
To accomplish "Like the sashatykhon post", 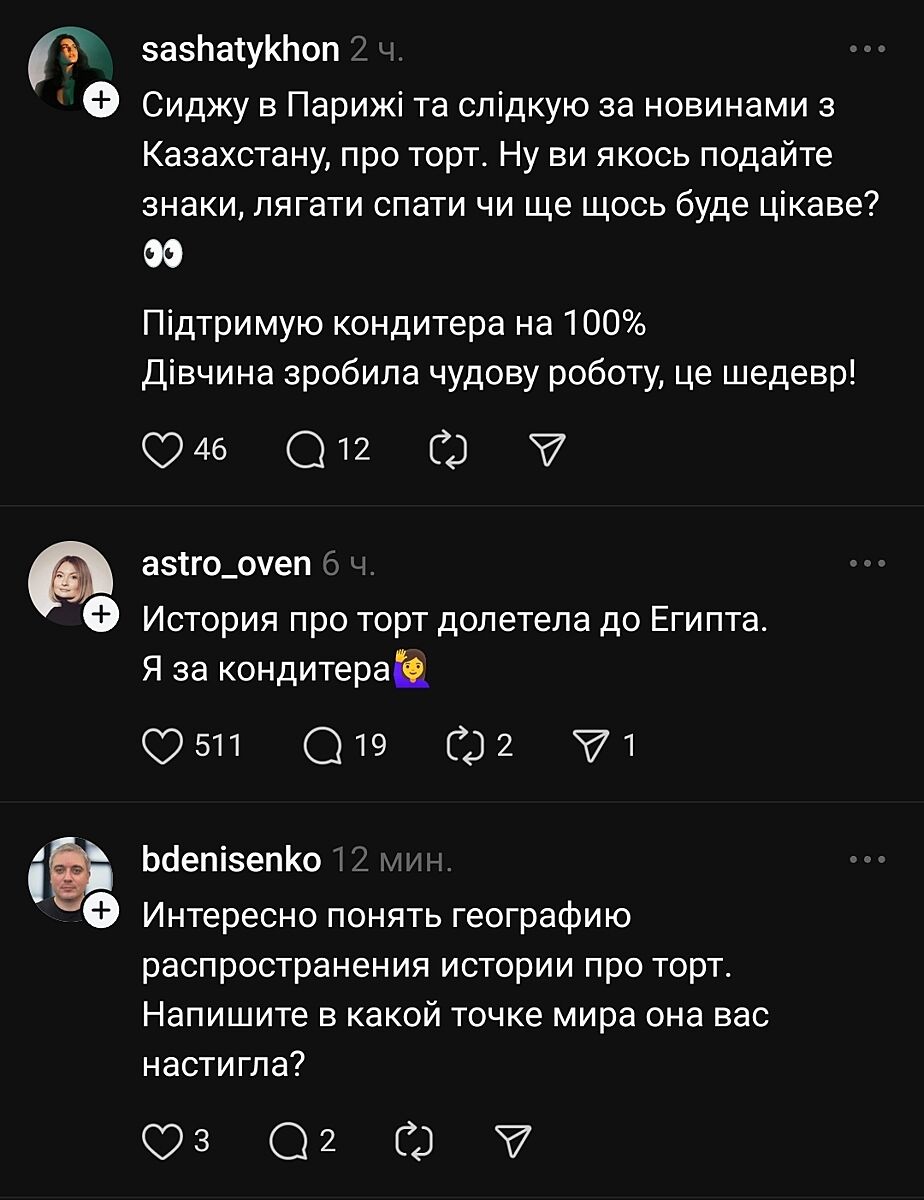I will 161,451.
